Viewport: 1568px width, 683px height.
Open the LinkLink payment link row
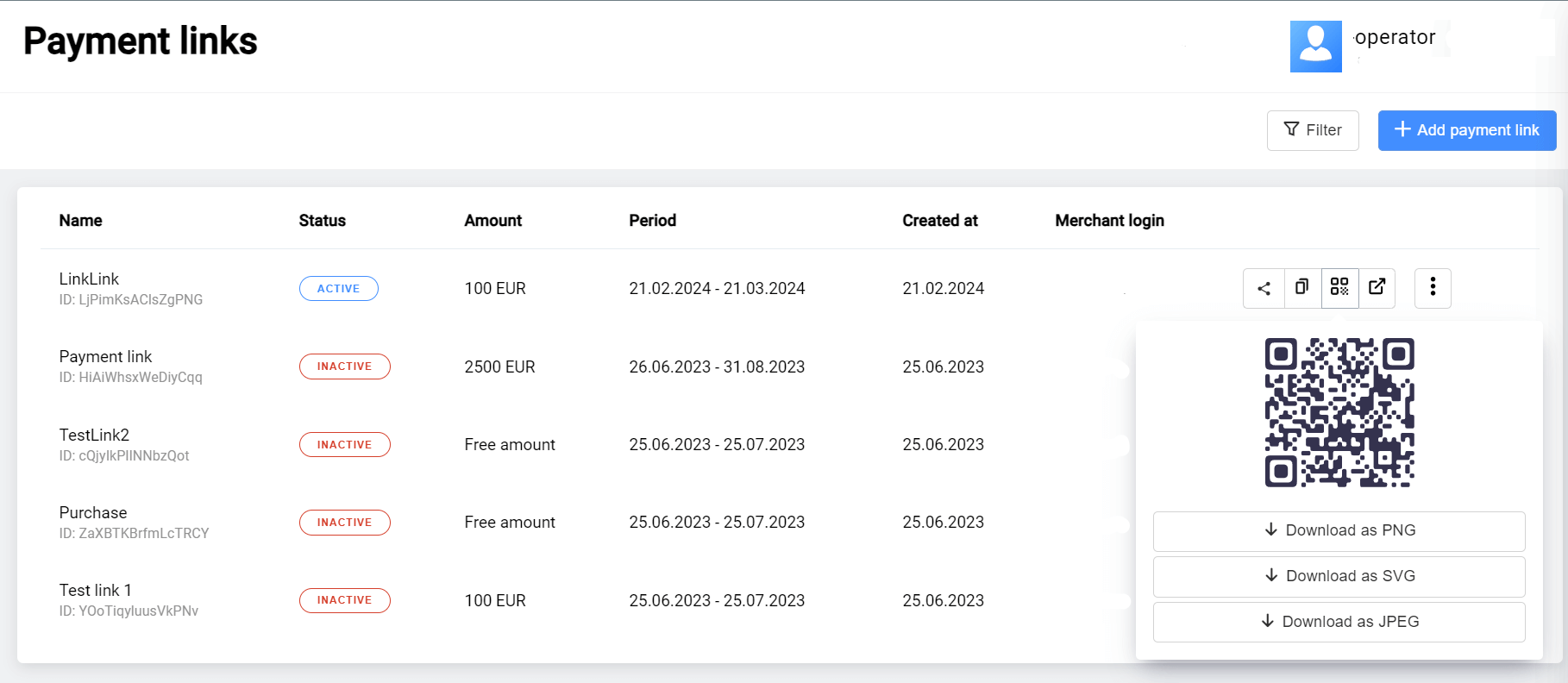[x=89, y=279]
